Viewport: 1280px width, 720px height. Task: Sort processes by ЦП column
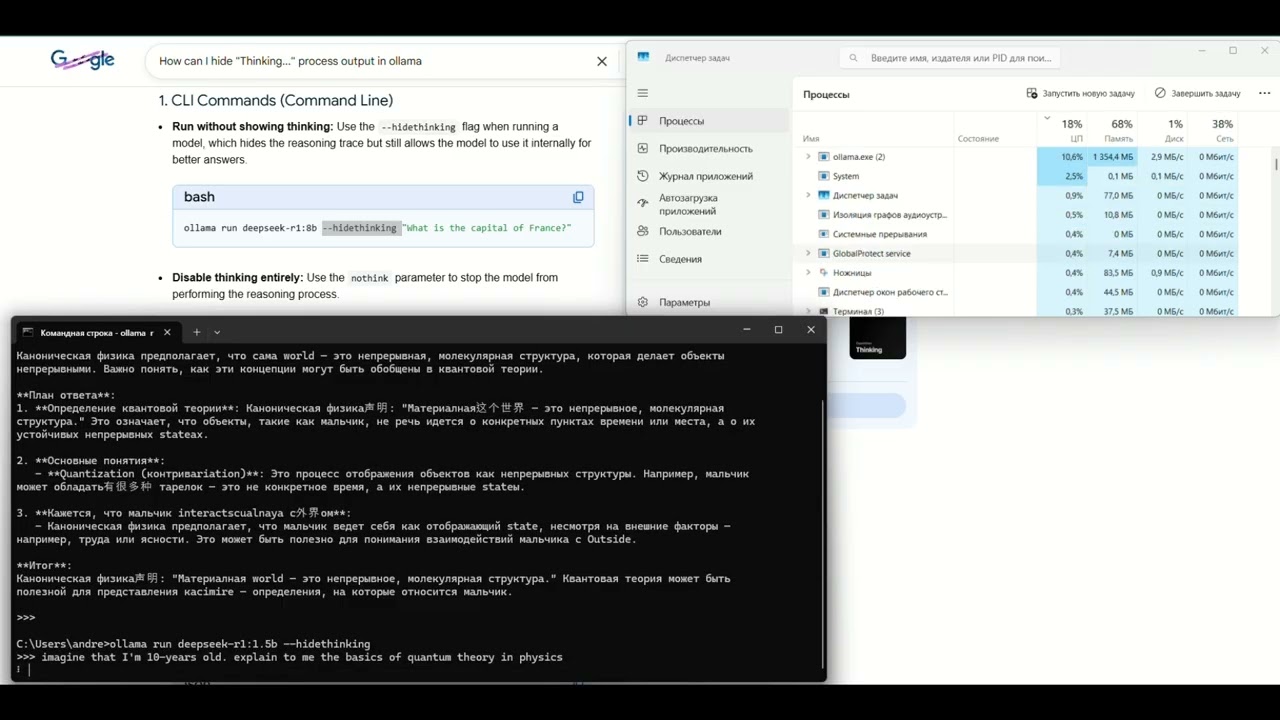click(x=1076, y=139)
